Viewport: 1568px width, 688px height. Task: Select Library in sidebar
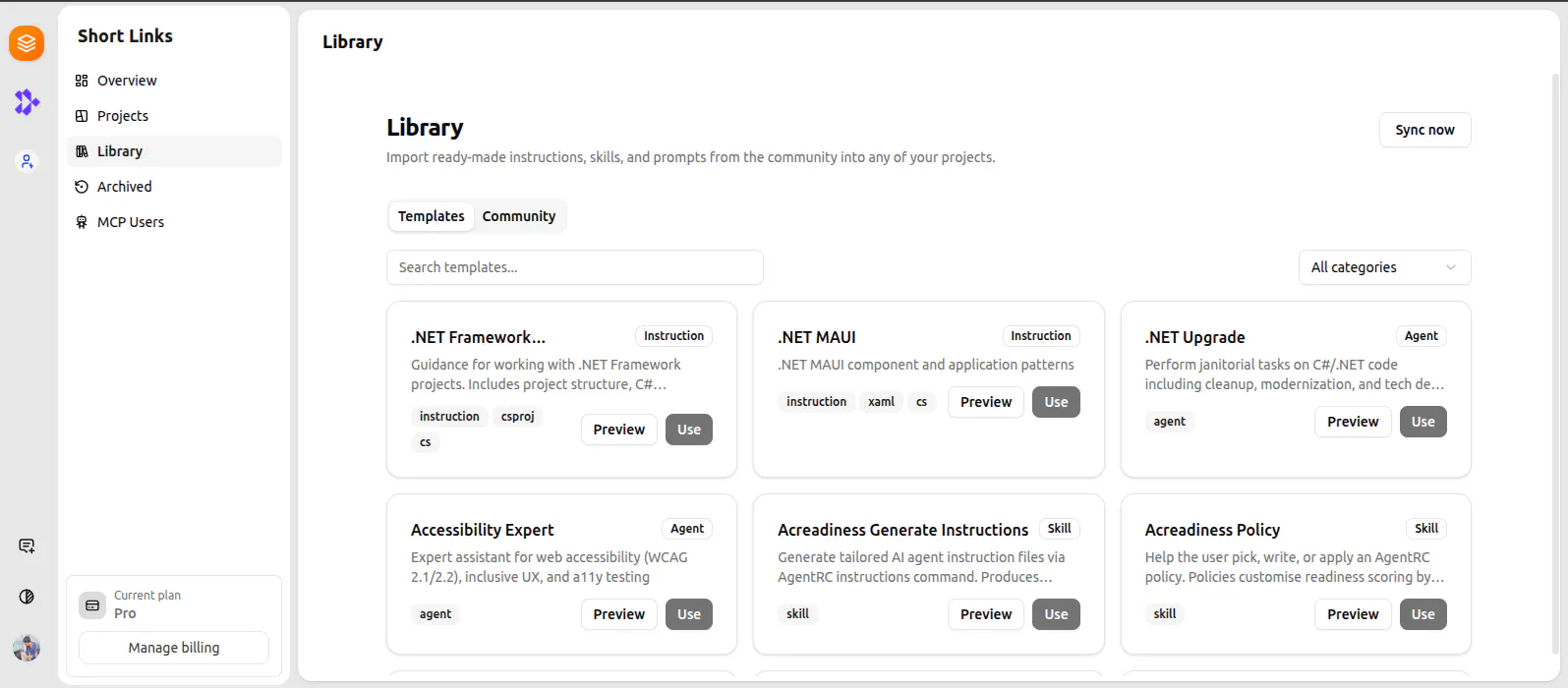click(174, 151)
